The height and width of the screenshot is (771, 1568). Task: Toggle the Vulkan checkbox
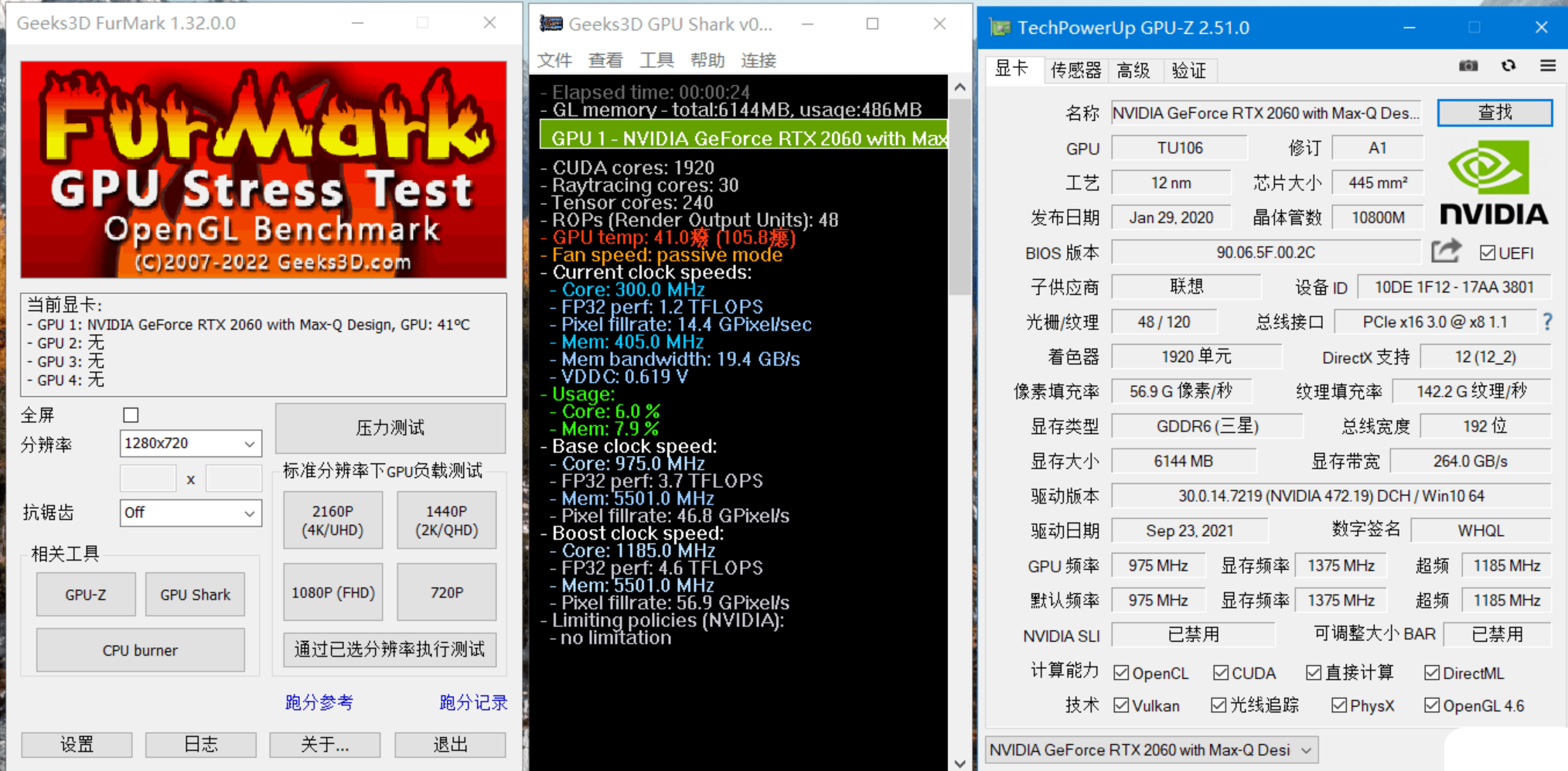(x=1121, y=705)
